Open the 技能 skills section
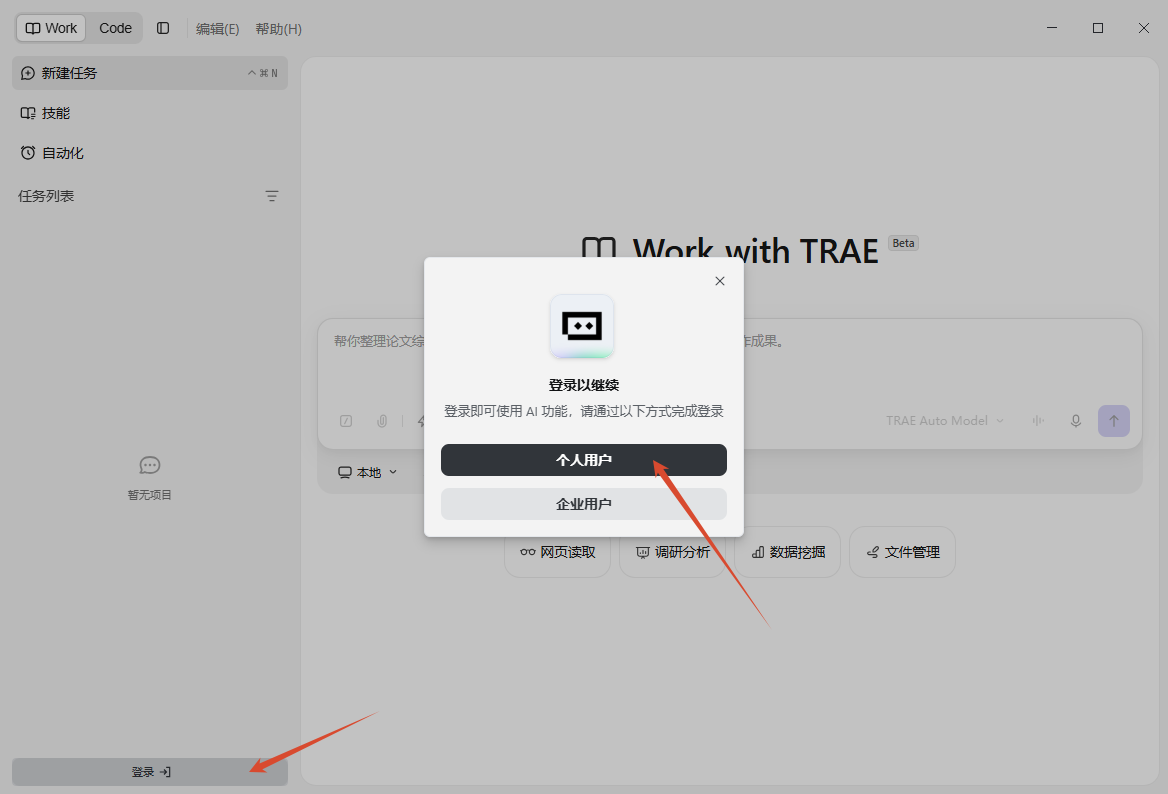This screenshot has width=1168, height=794. point(150,113)
